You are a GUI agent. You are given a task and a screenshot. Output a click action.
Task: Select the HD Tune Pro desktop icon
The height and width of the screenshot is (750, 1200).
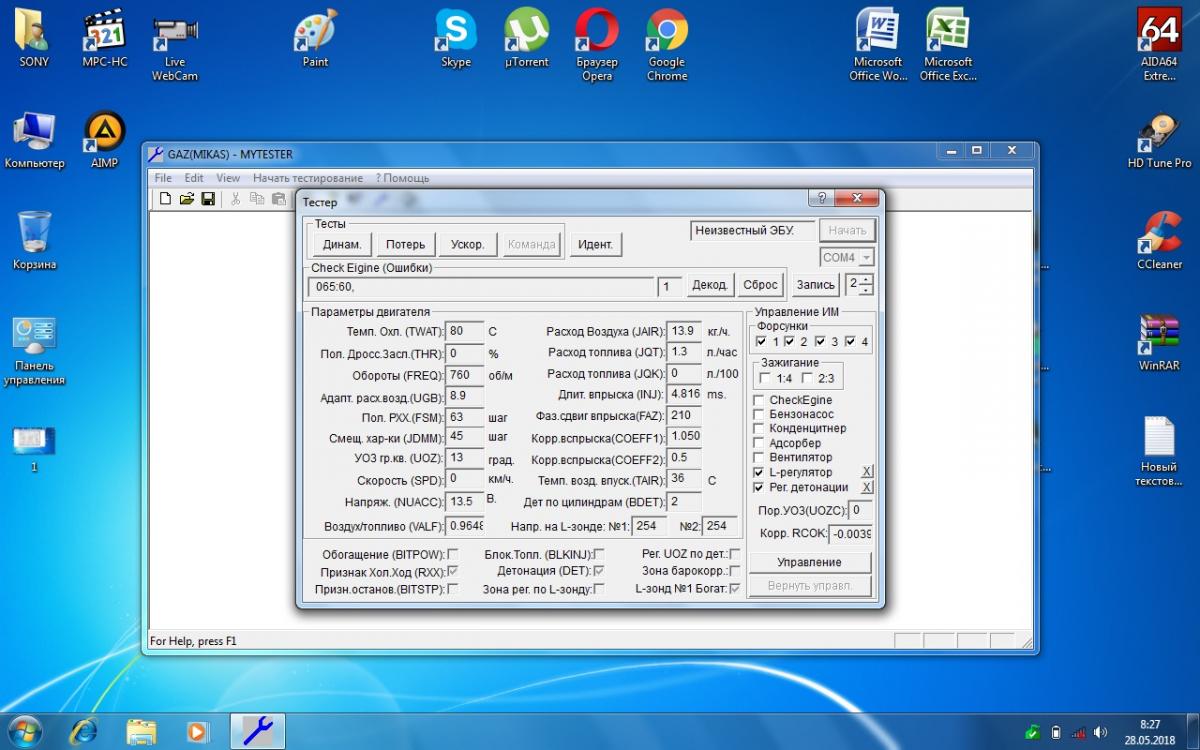[1159, 140]
